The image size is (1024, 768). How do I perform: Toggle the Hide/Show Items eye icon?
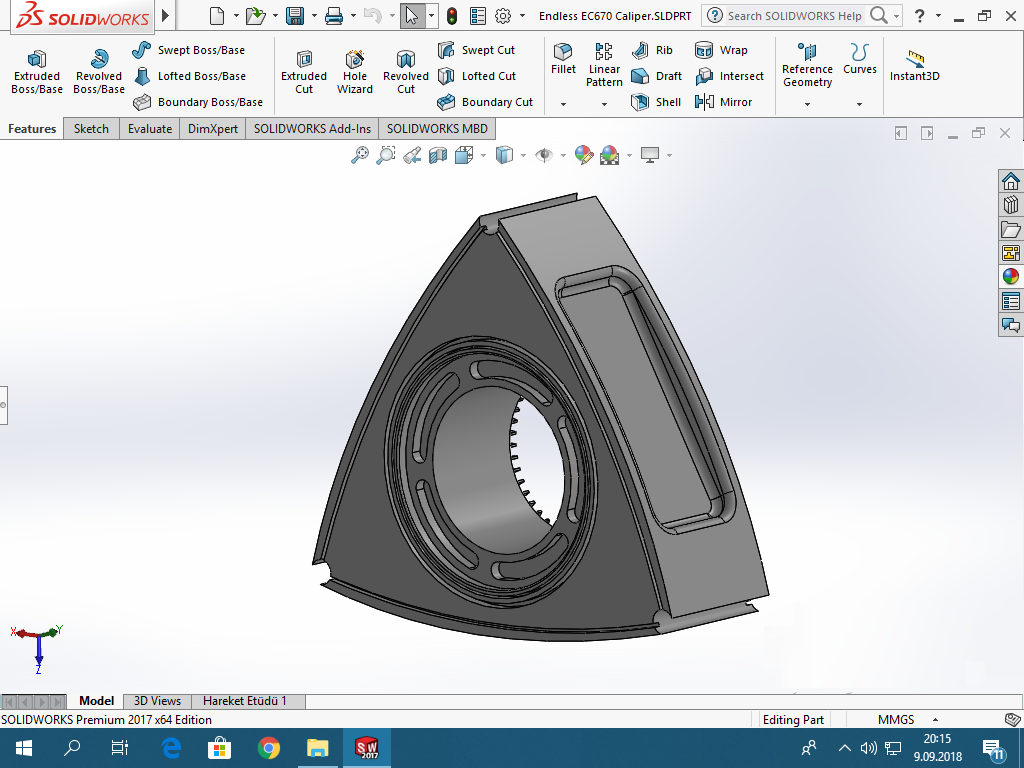point(544,155)
